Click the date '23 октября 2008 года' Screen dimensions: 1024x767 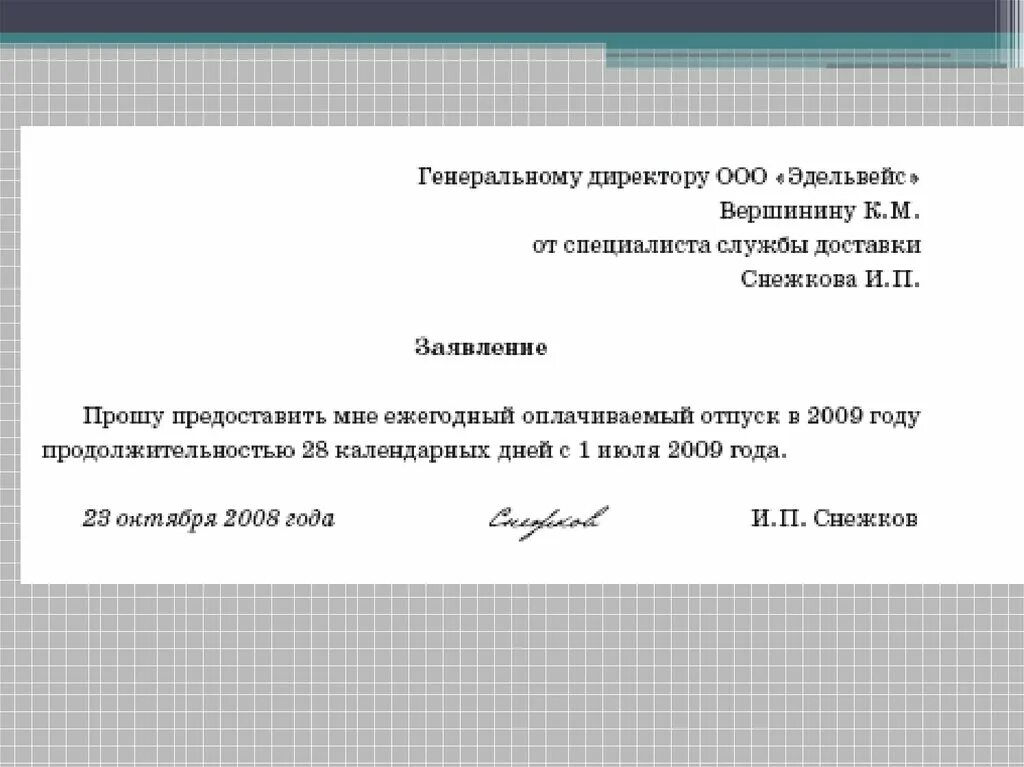208,519
